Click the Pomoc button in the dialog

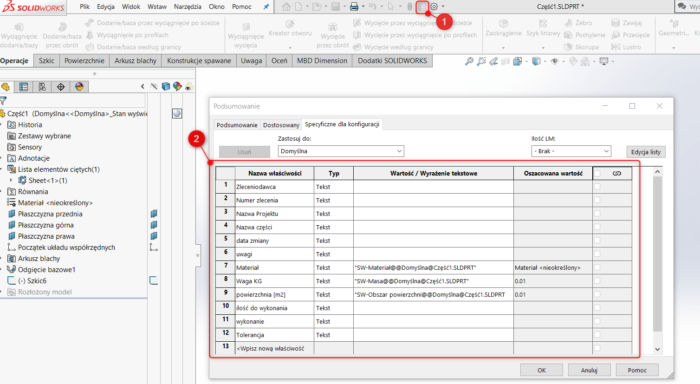coord(637,370)
